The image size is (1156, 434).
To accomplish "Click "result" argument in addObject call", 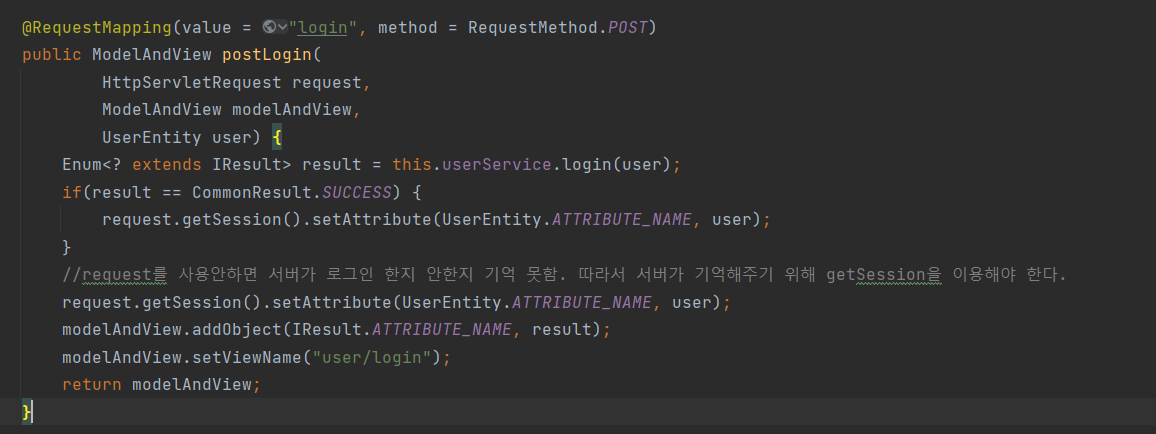I will click(562, 330).
